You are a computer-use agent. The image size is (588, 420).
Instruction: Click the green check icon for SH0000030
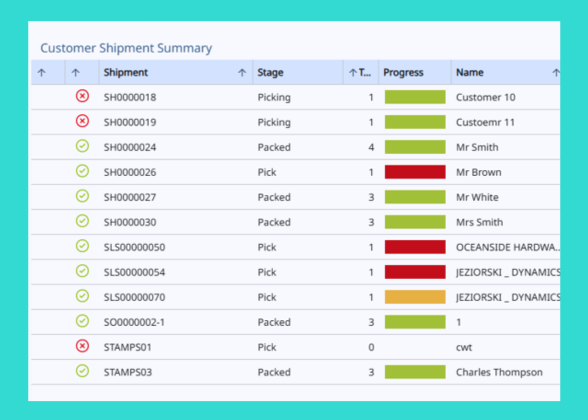[82, 221]
